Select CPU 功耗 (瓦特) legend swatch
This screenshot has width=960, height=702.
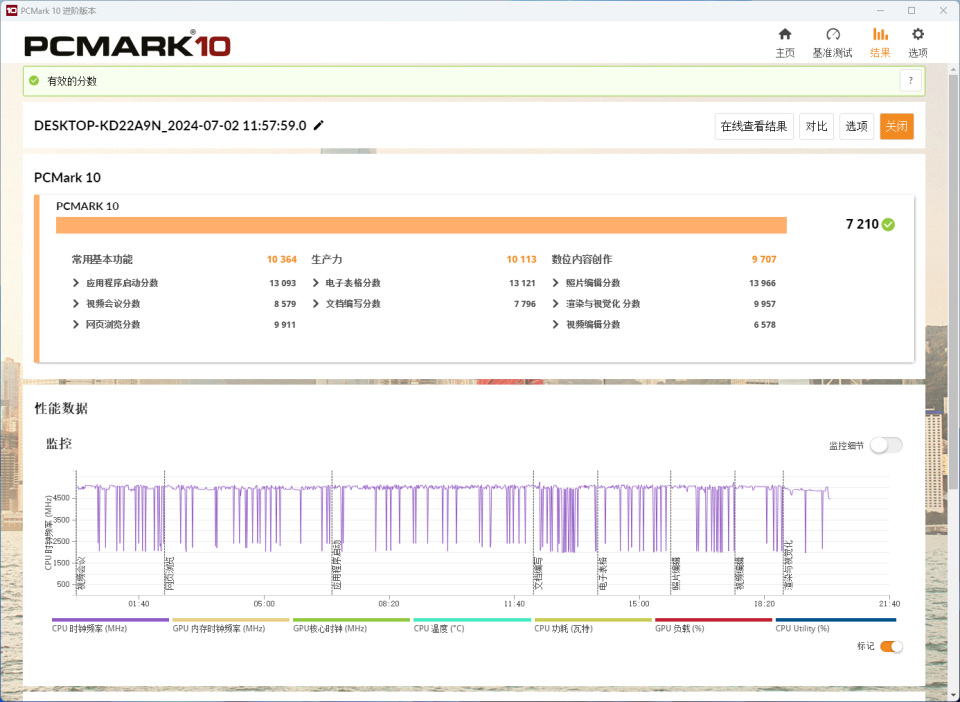pos(593,620)
